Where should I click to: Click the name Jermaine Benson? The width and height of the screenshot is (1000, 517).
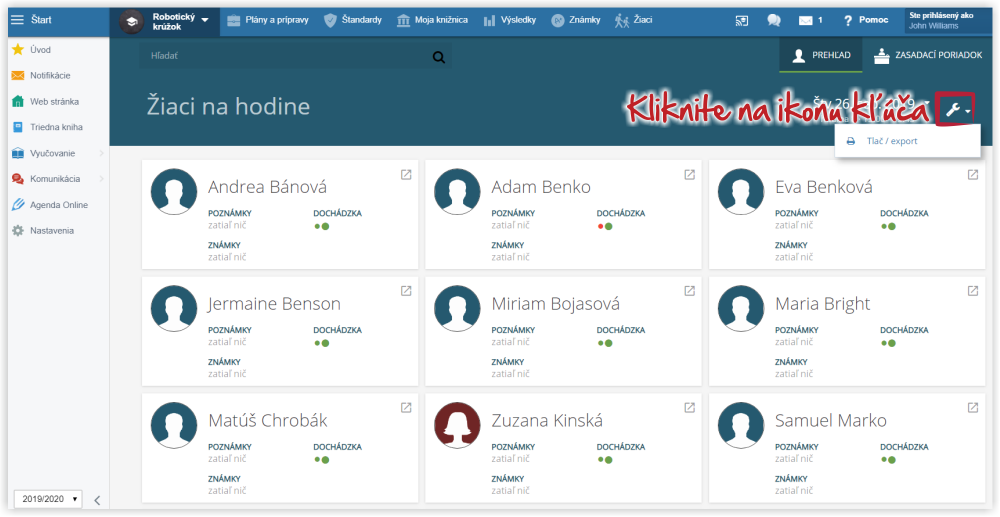tap(274, 304)
